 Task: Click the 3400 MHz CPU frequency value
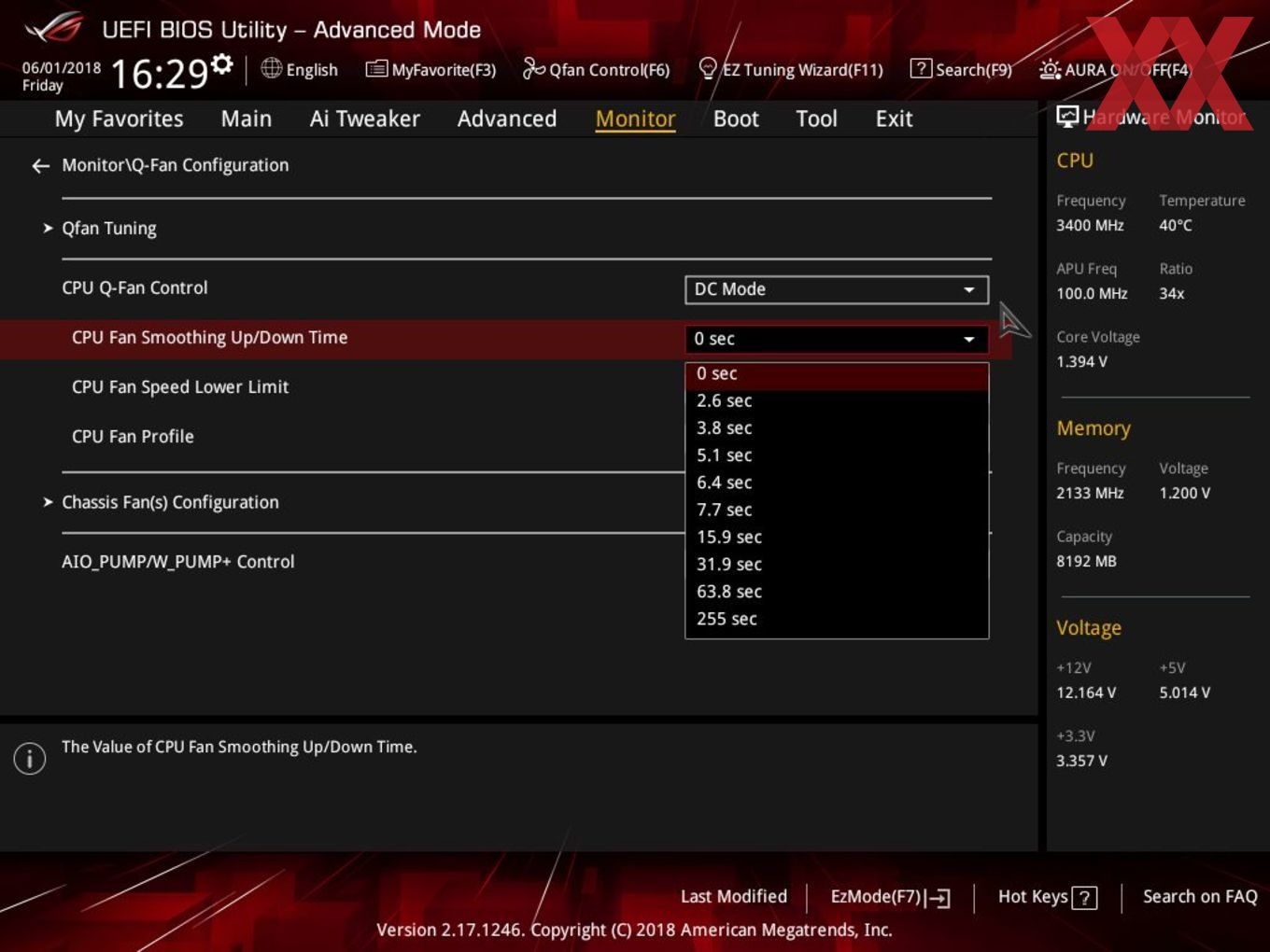coord(1090,226)
